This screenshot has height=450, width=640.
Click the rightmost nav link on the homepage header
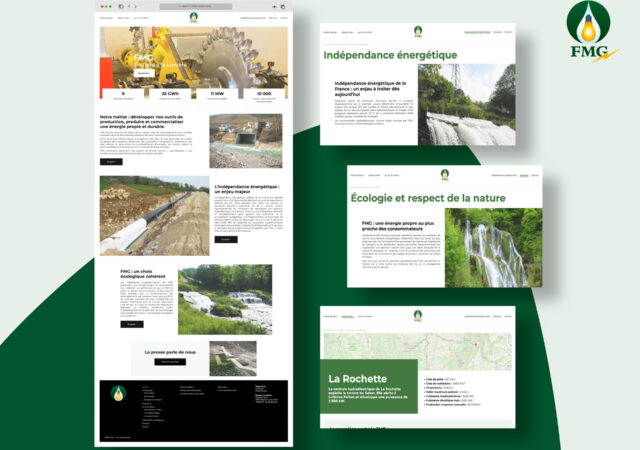click(284, 18)
